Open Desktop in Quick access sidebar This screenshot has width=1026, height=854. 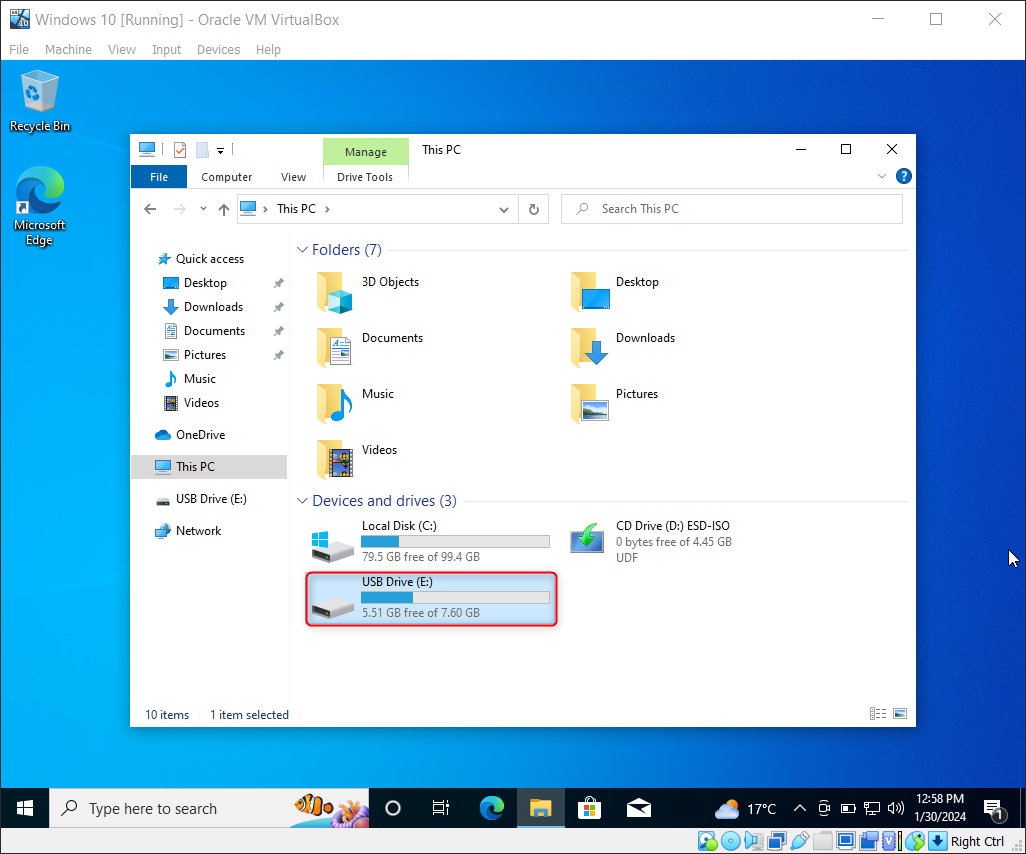(x=205, y=283)
